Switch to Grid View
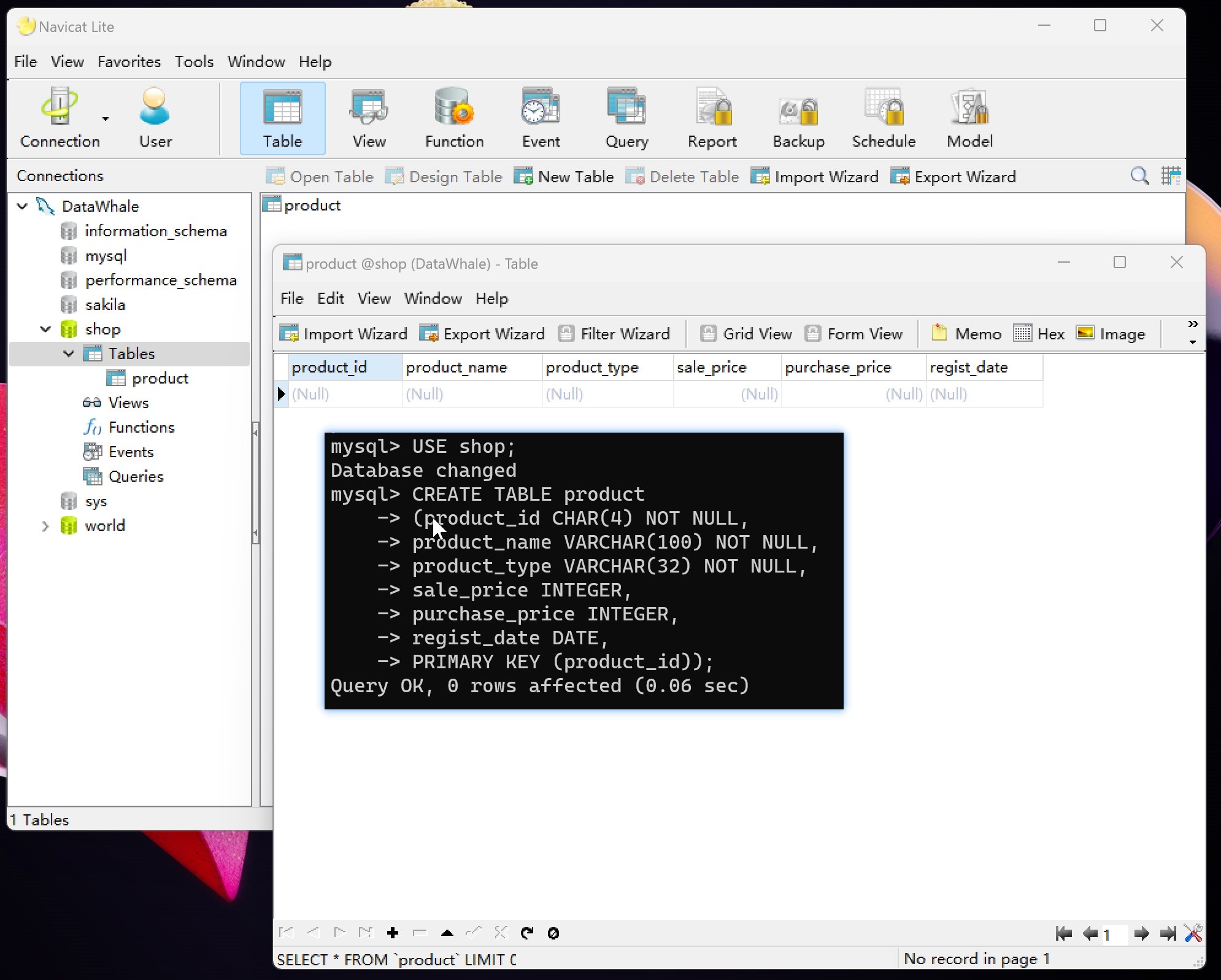 [x=746, y=334]
